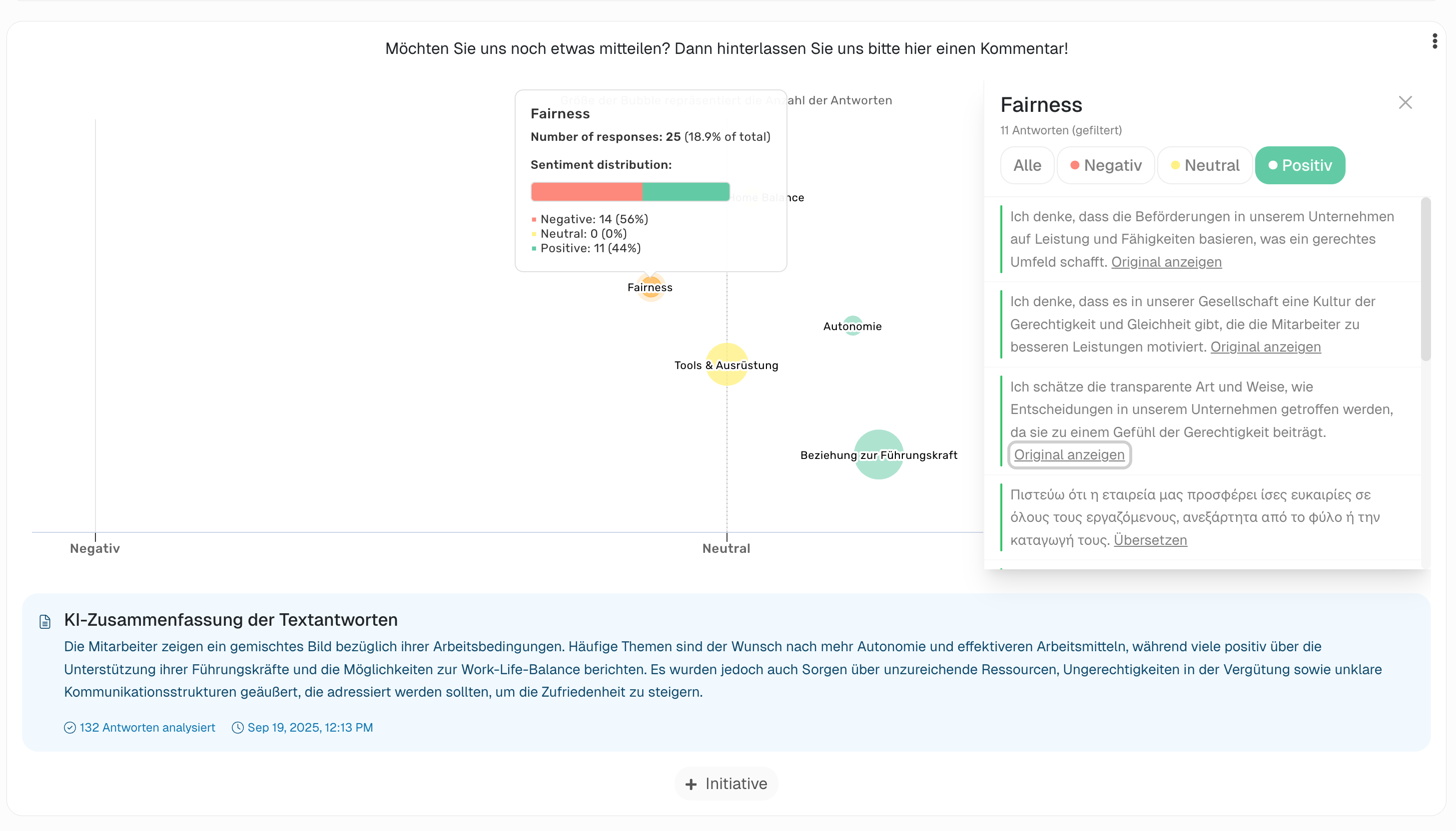Click the focused Original anzeigen link
The image size is (1456, 831).
click(x=1069, y=455)
